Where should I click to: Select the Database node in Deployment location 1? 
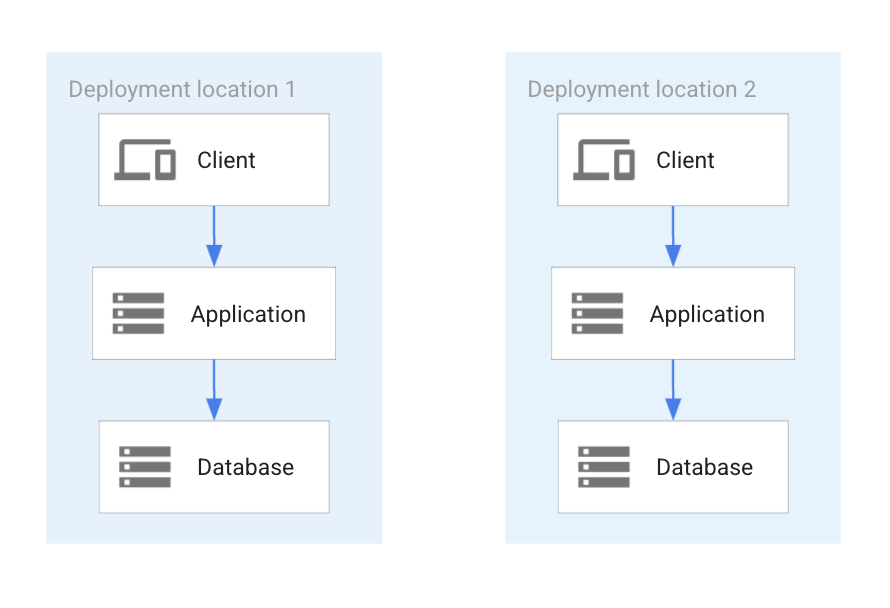[x=213, y=466]
